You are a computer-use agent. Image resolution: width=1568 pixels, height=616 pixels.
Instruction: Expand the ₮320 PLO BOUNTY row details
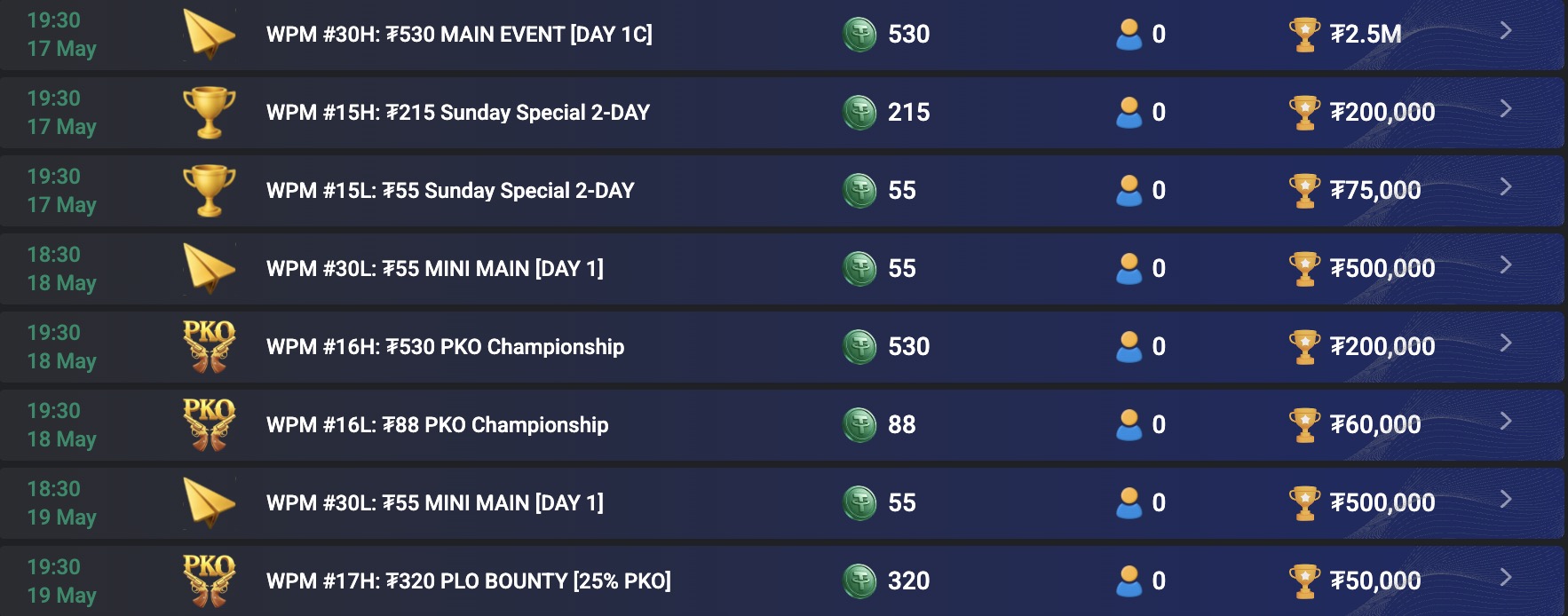tap(1505, 581)
